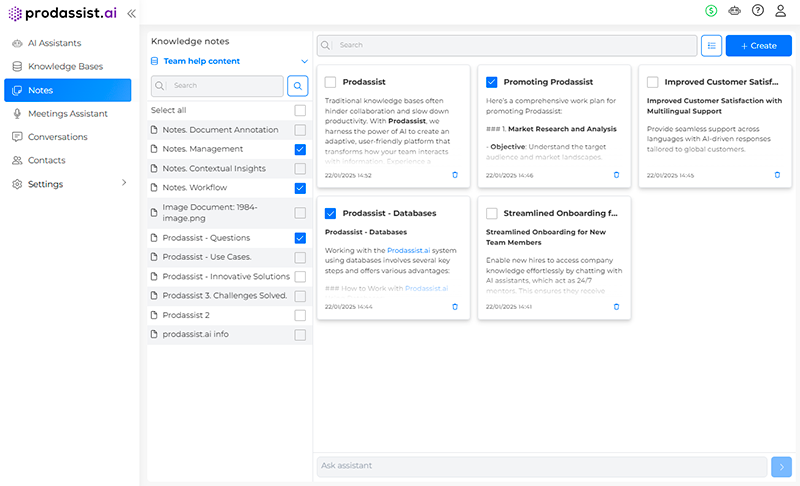This screenshot has width=800, height=486.
Task: Delete the Promoting Prodassist note via trash icon
Action: (x=616, y=175)
